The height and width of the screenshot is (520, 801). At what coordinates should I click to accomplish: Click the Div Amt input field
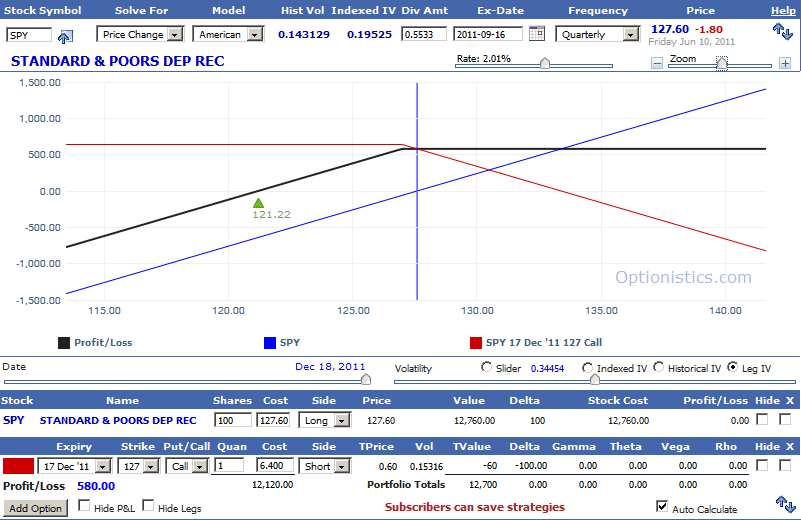[423, 34]
